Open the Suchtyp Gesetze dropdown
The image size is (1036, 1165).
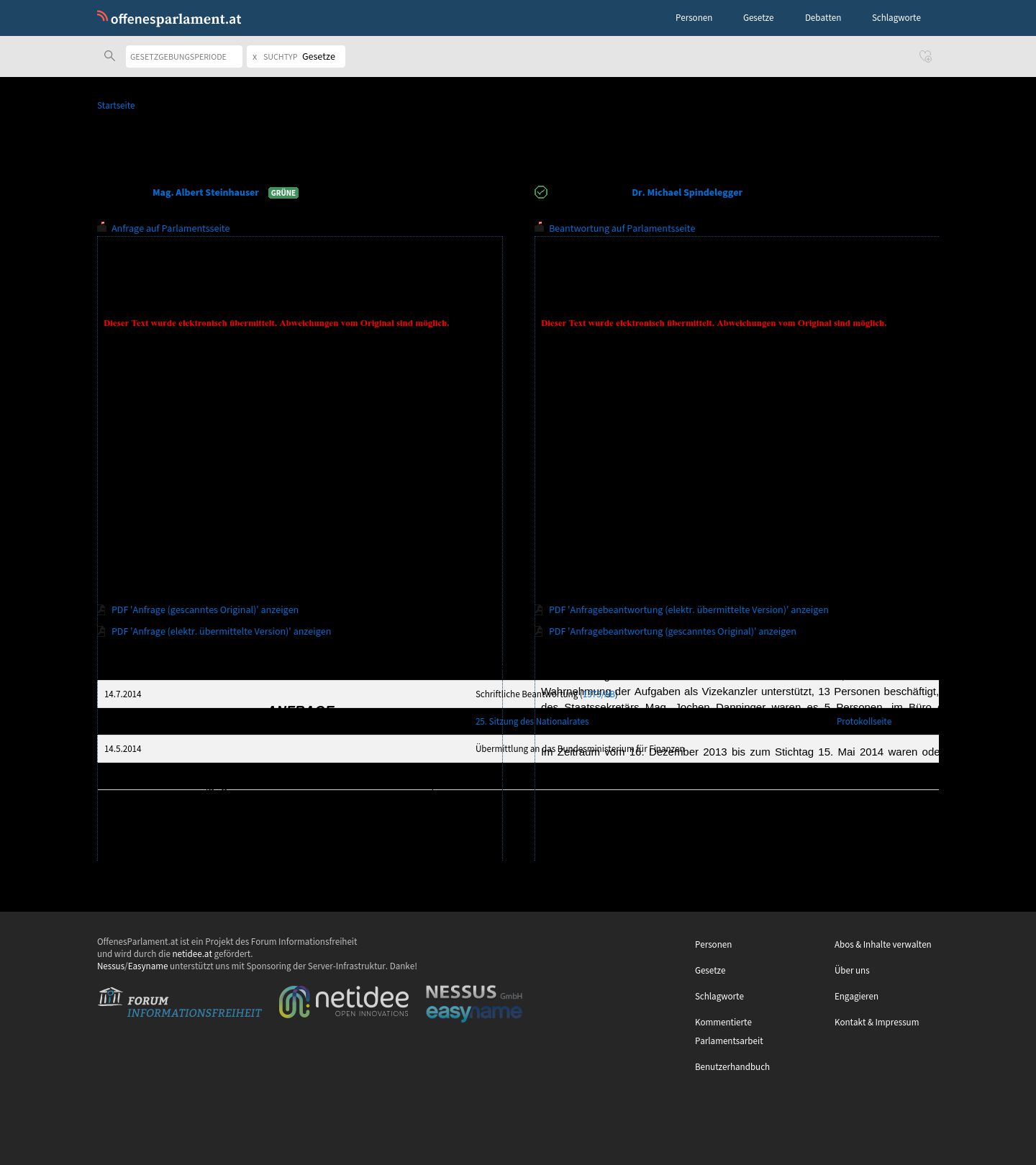pyautogui.click(x=319, y=56)
